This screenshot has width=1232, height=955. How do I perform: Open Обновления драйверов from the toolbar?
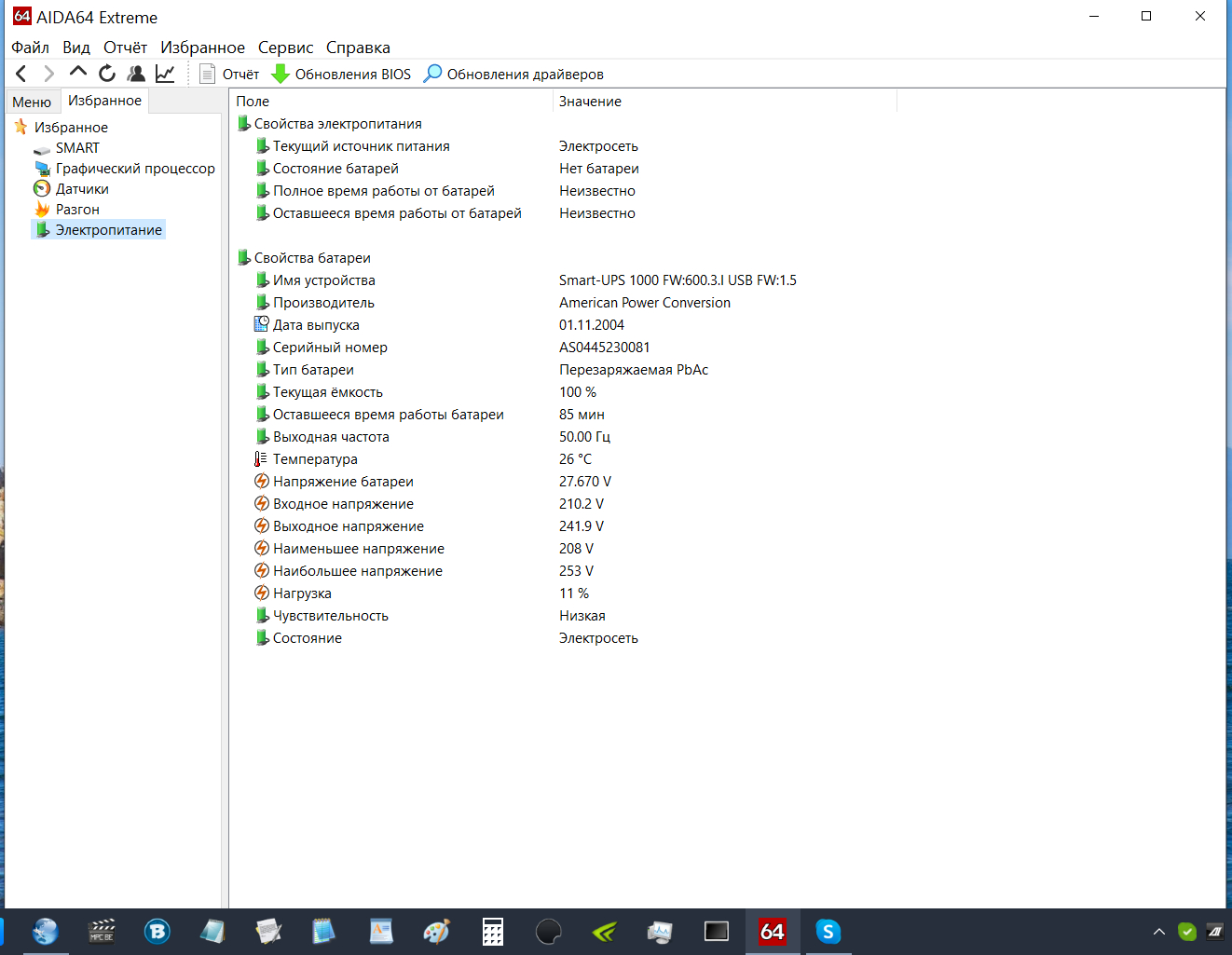pyautogui.click(x=513, y=74)
